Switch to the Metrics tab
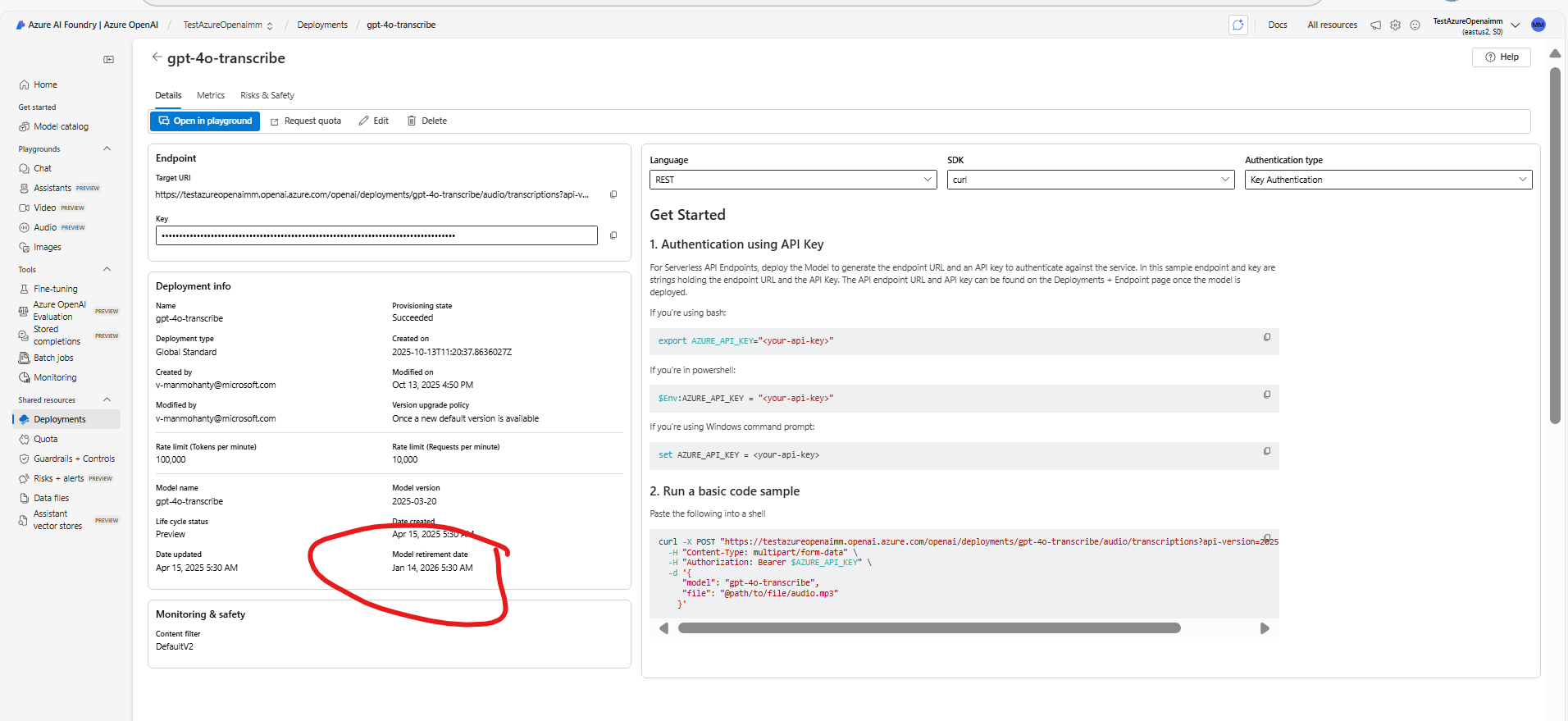Viewport: 1568px width, 721px height. point(211,95)
